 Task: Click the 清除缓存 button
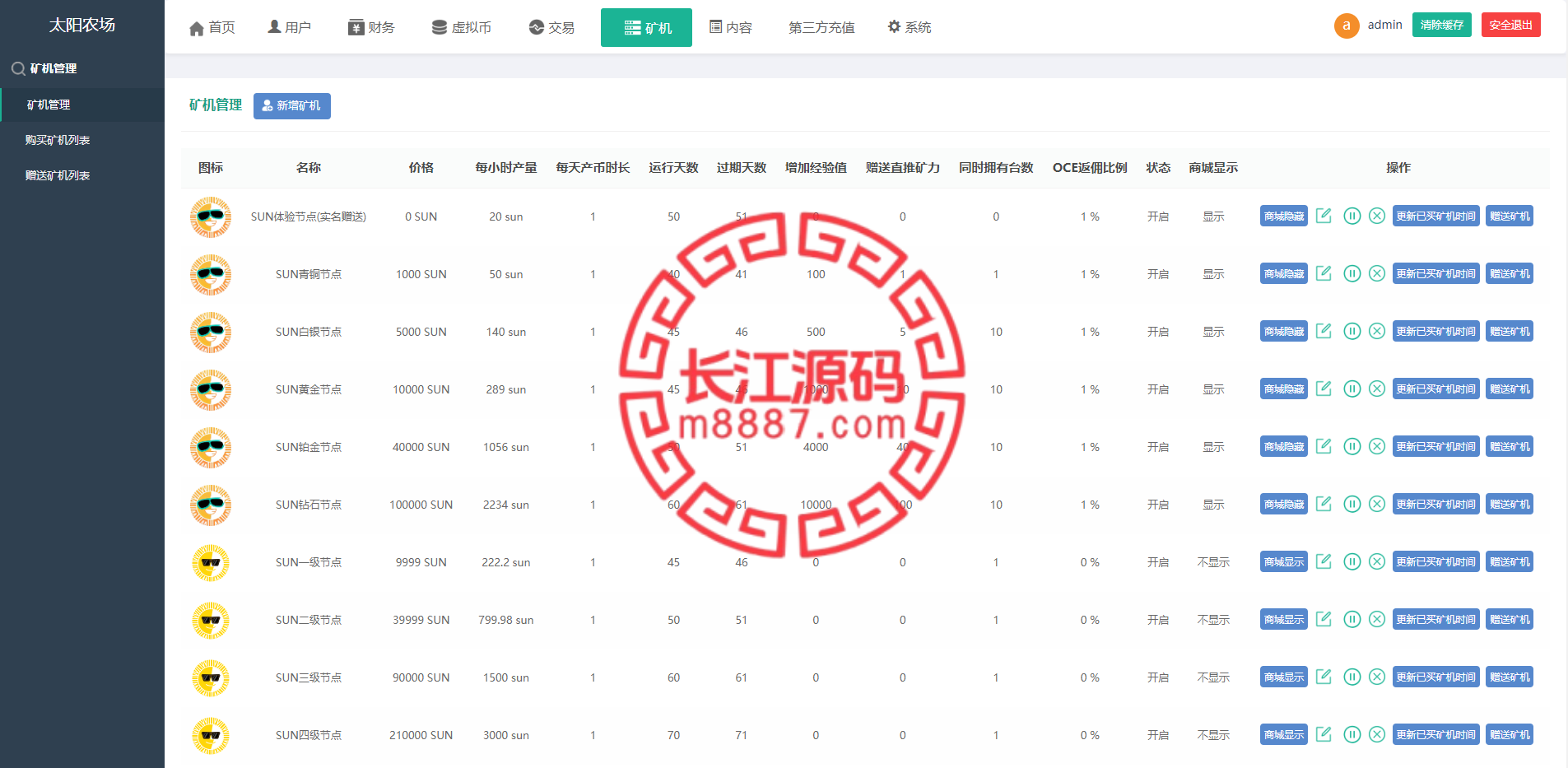[1442, 25]
